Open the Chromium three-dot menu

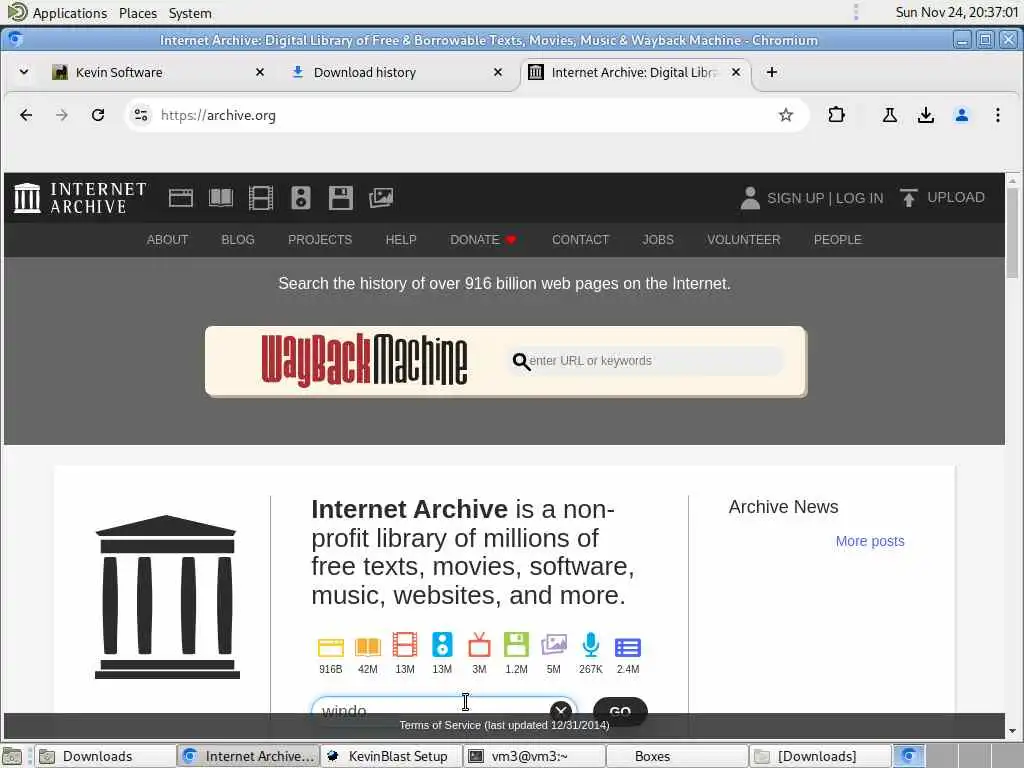[x=997, y=116]
